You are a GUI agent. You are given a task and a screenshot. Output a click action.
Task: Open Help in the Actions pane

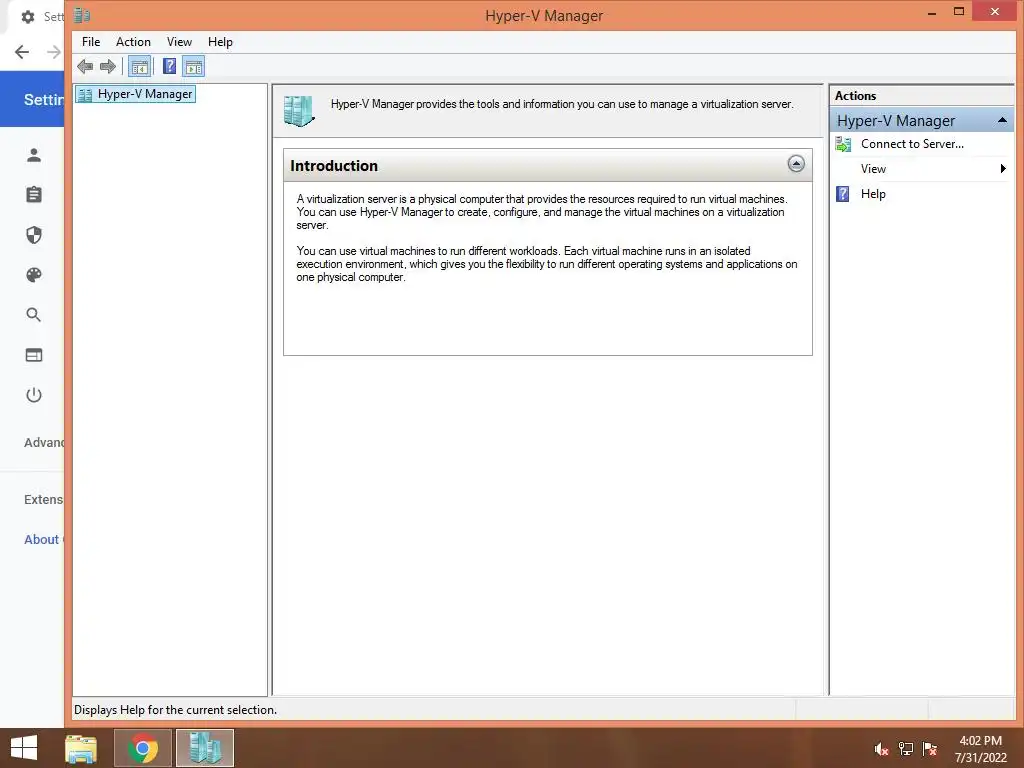coord(872,194)
